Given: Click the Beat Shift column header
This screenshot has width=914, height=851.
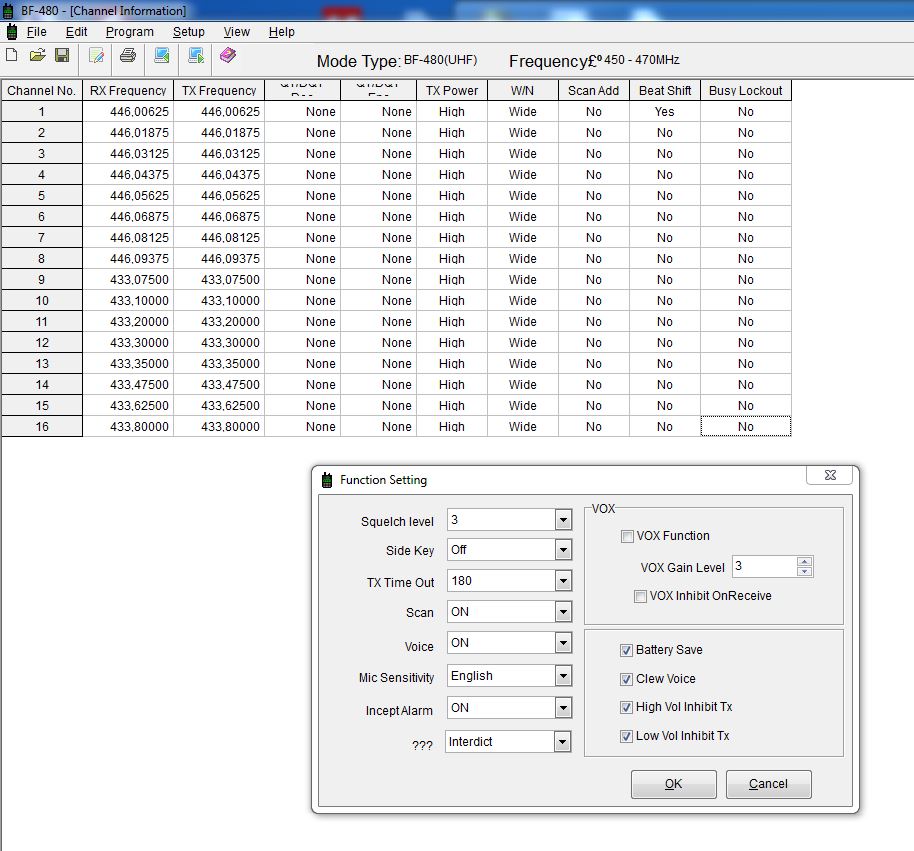Looking at the screenshot, I should pos(665,90).
